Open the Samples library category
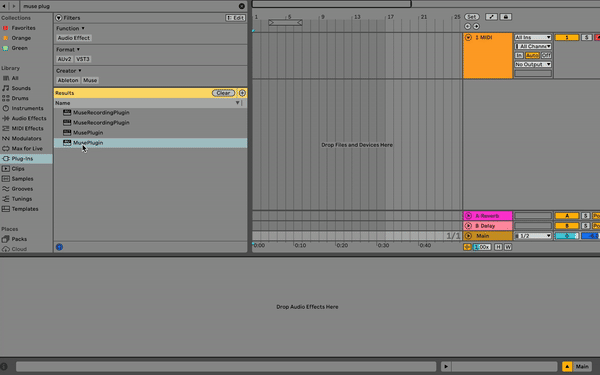The image size is (600, 375). point(22,179)
